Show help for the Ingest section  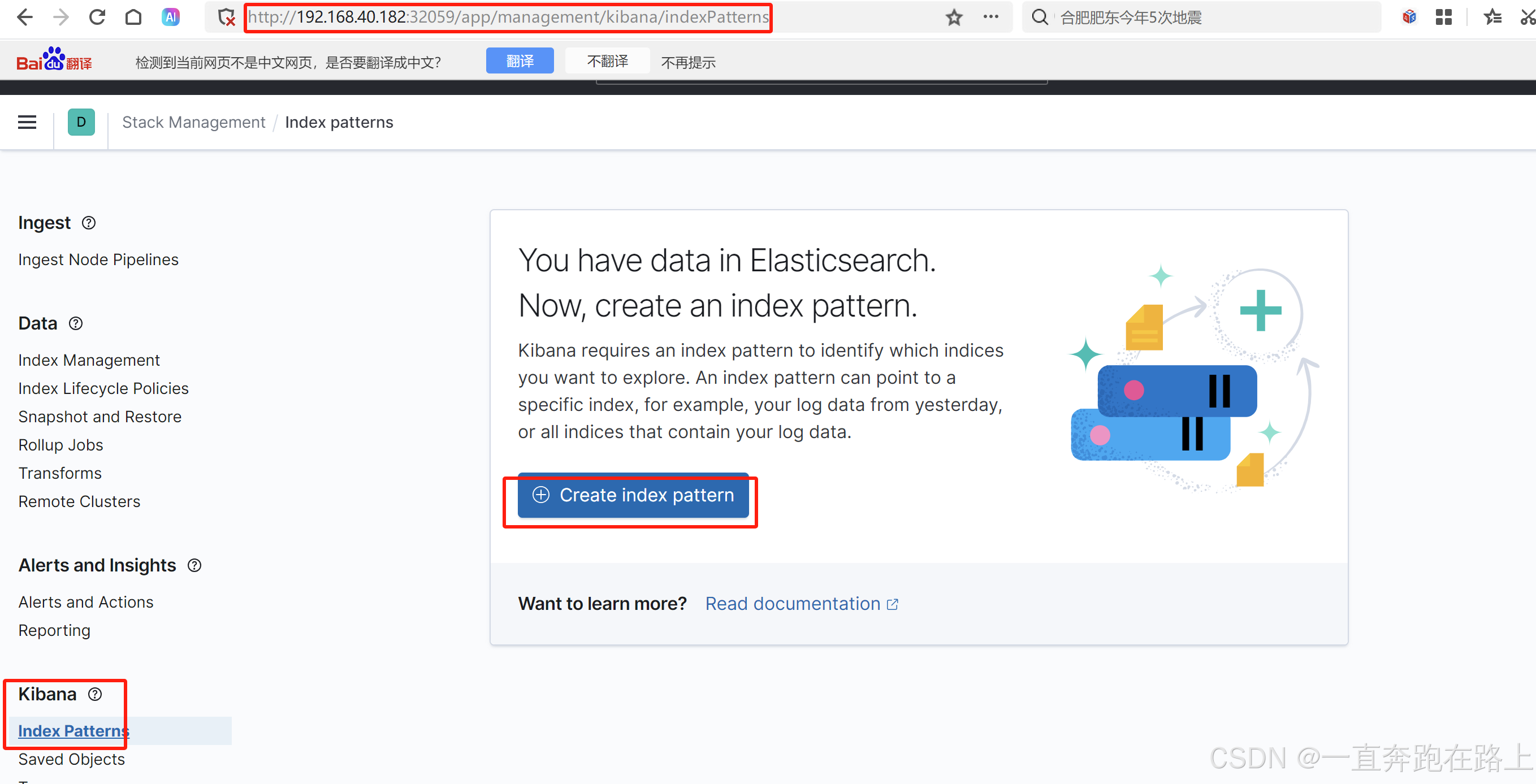[x=88, y=223]
